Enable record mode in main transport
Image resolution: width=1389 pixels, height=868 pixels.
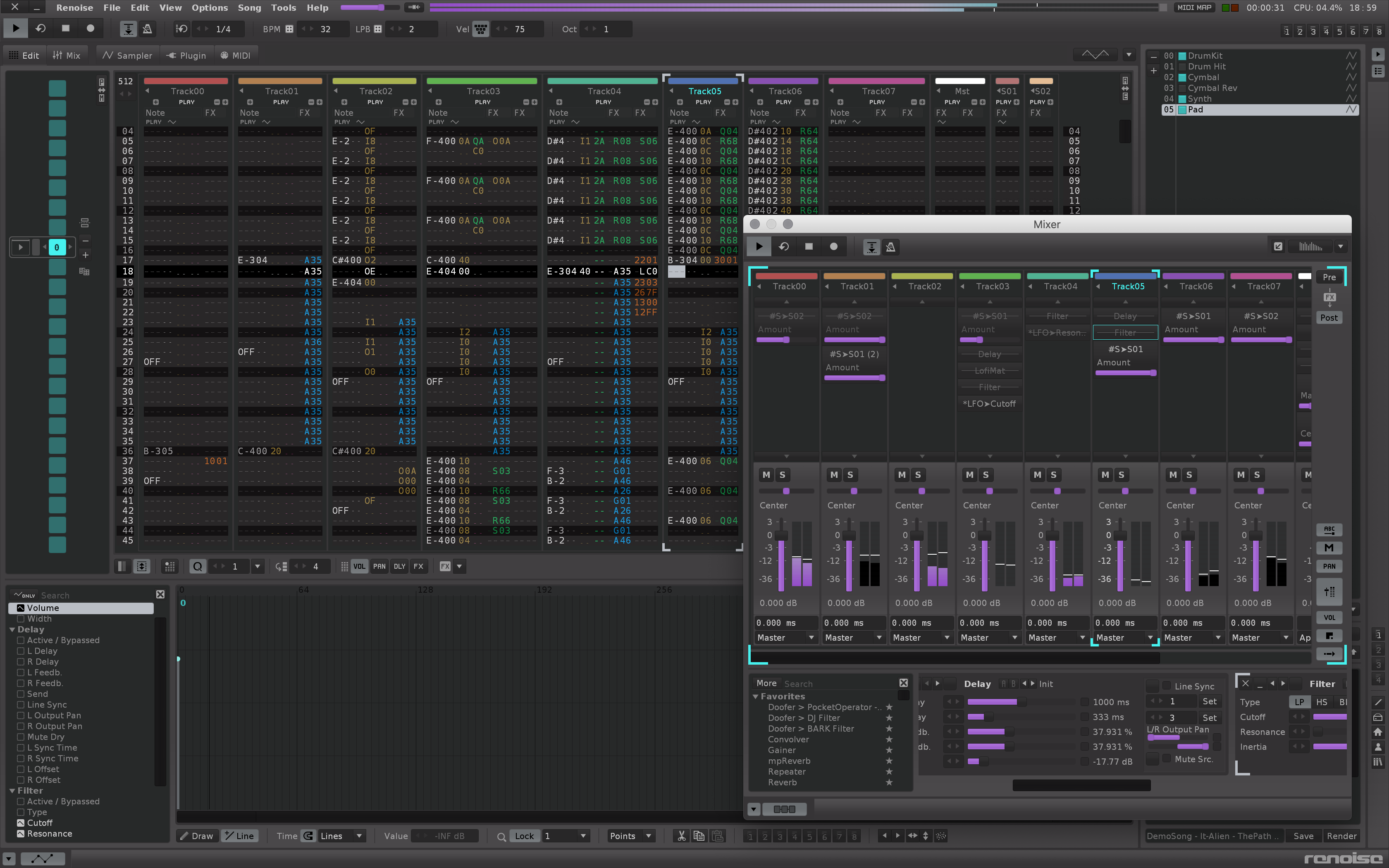(x=90, y=28)
